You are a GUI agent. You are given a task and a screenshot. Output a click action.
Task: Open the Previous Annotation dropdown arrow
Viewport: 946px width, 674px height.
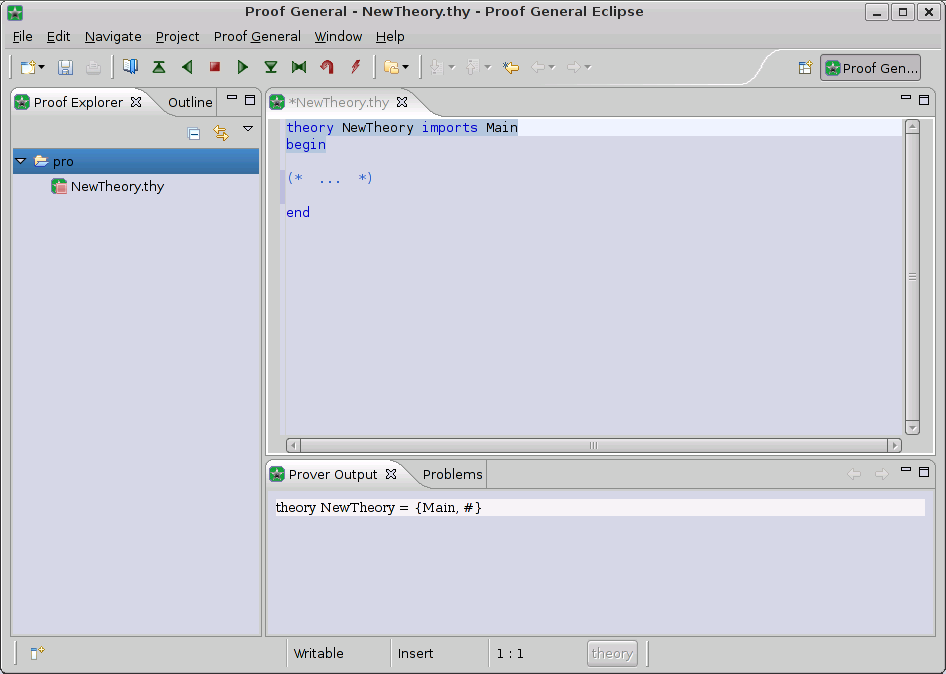coord(487,67)
